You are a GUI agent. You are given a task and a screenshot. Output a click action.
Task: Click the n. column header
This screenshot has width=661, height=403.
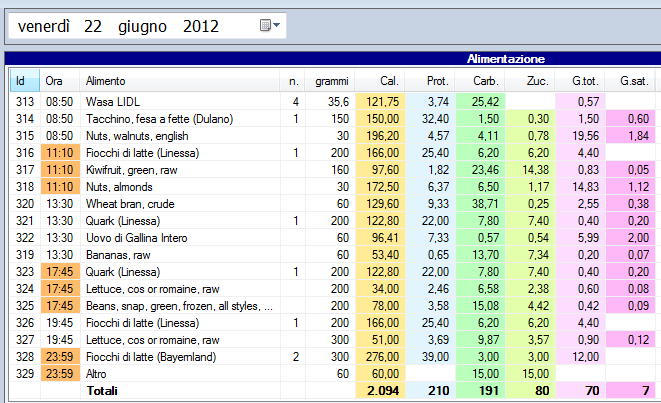[293, 81]
